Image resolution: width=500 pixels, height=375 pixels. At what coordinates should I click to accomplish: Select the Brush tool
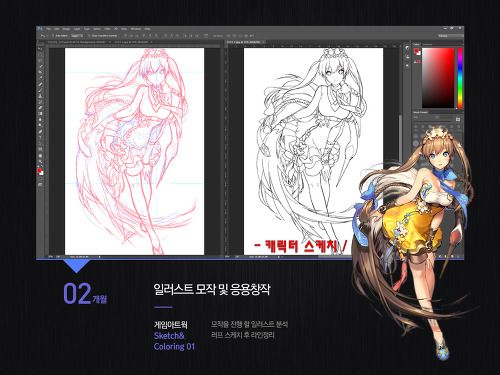[x=41, y=90]
